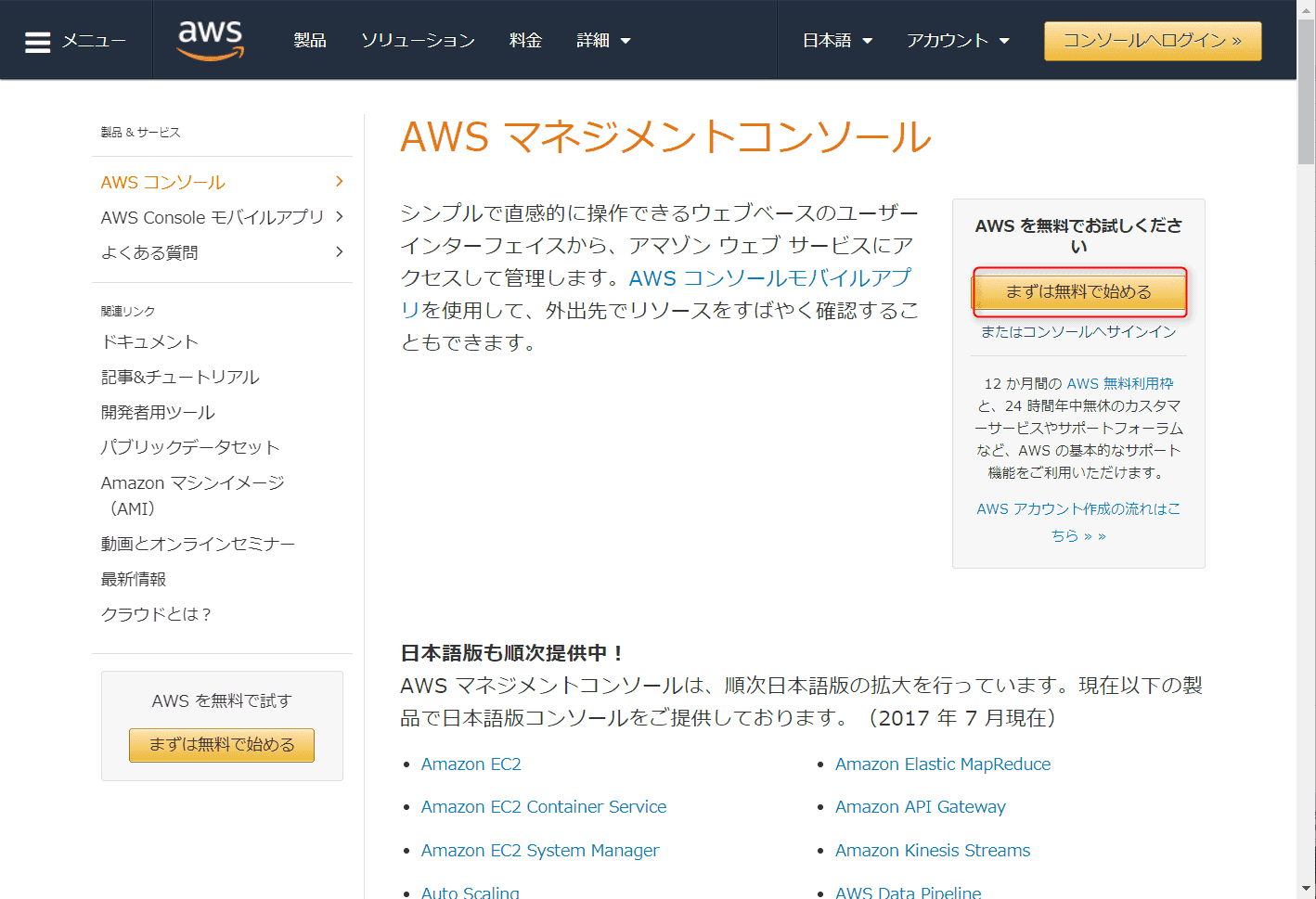
Task: Open 最新情報 link
Action: (134, 579)
